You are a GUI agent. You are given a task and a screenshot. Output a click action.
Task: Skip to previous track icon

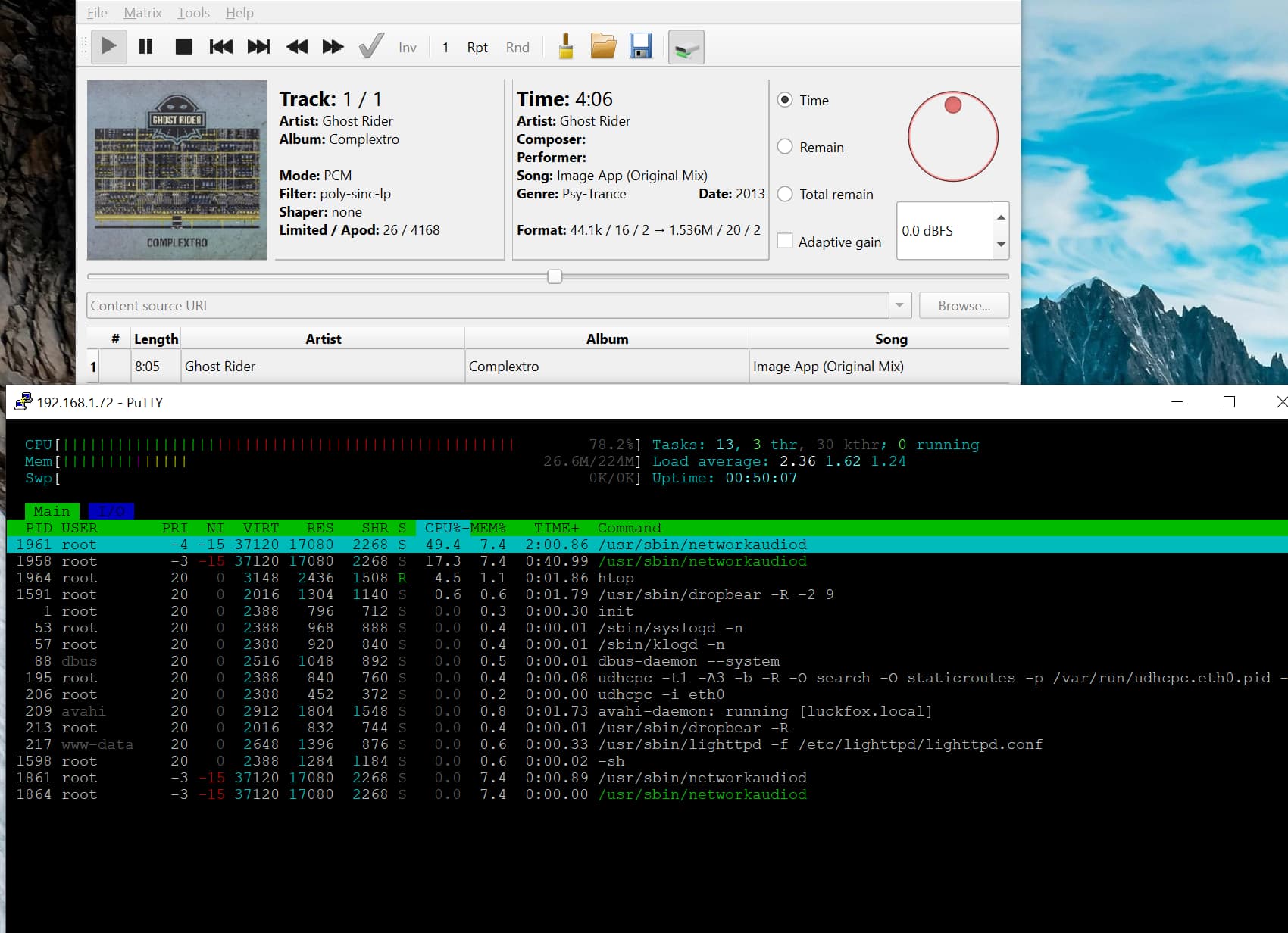coord(220,47)
